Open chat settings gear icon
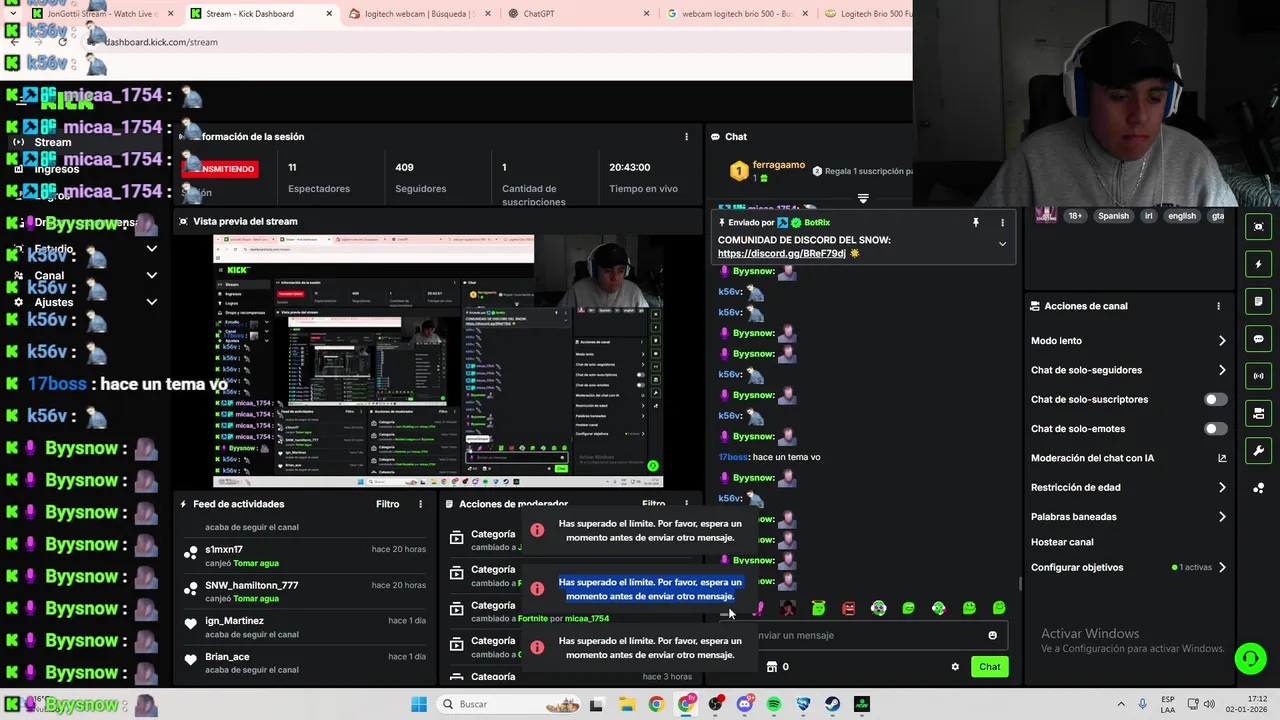The image size is (1280, 720). click(x=955, y=667)
